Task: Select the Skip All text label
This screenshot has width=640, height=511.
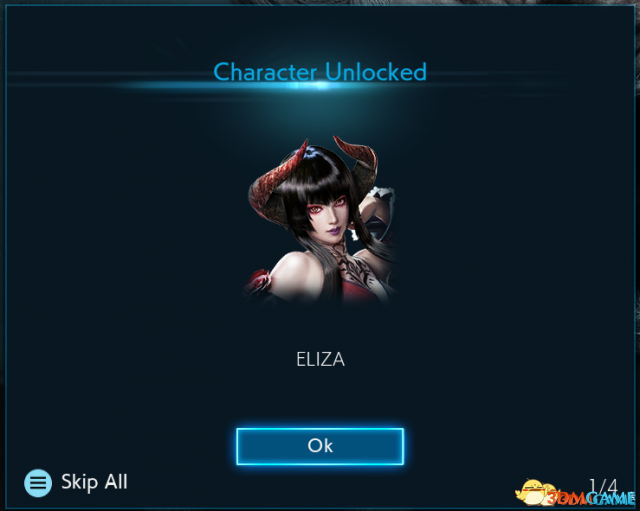Action: [x=94, y=482]
